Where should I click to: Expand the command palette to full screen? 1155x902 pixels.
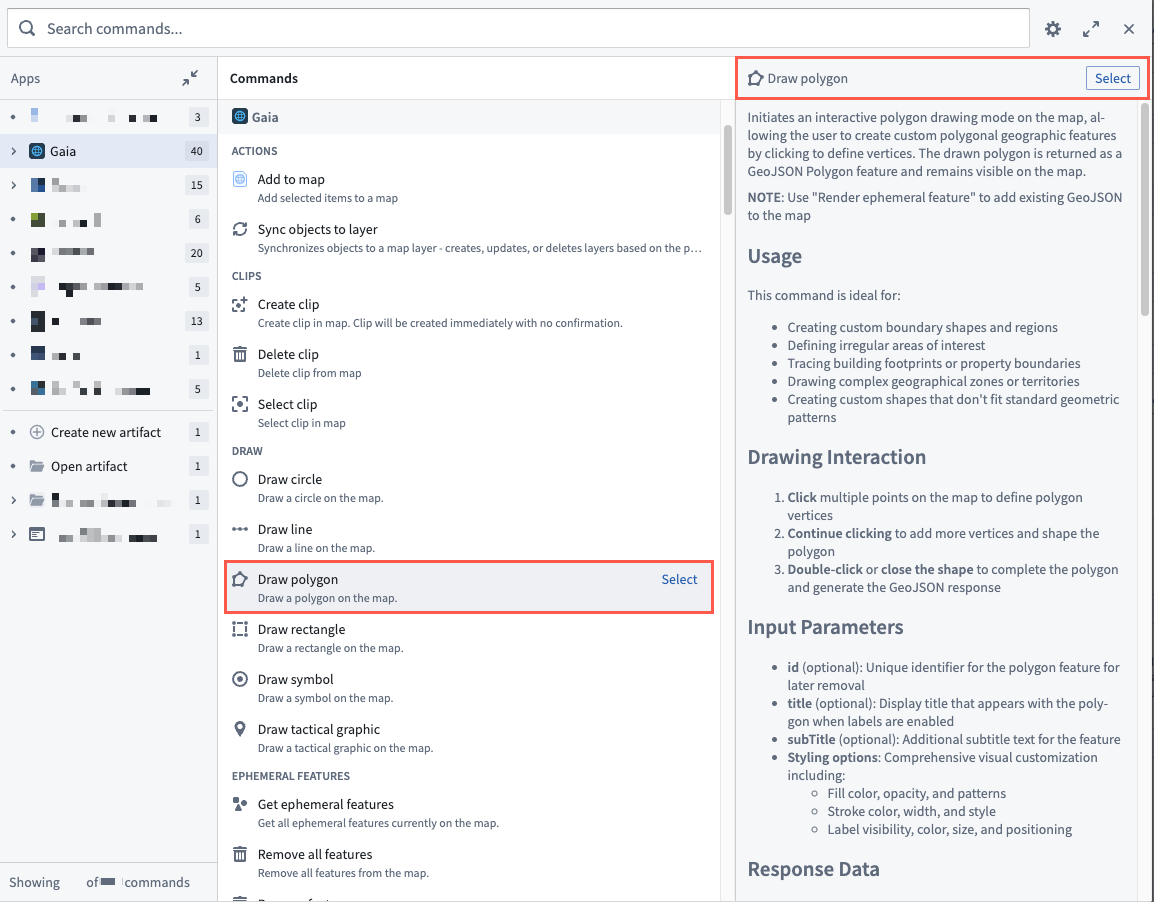(1091, 29)
